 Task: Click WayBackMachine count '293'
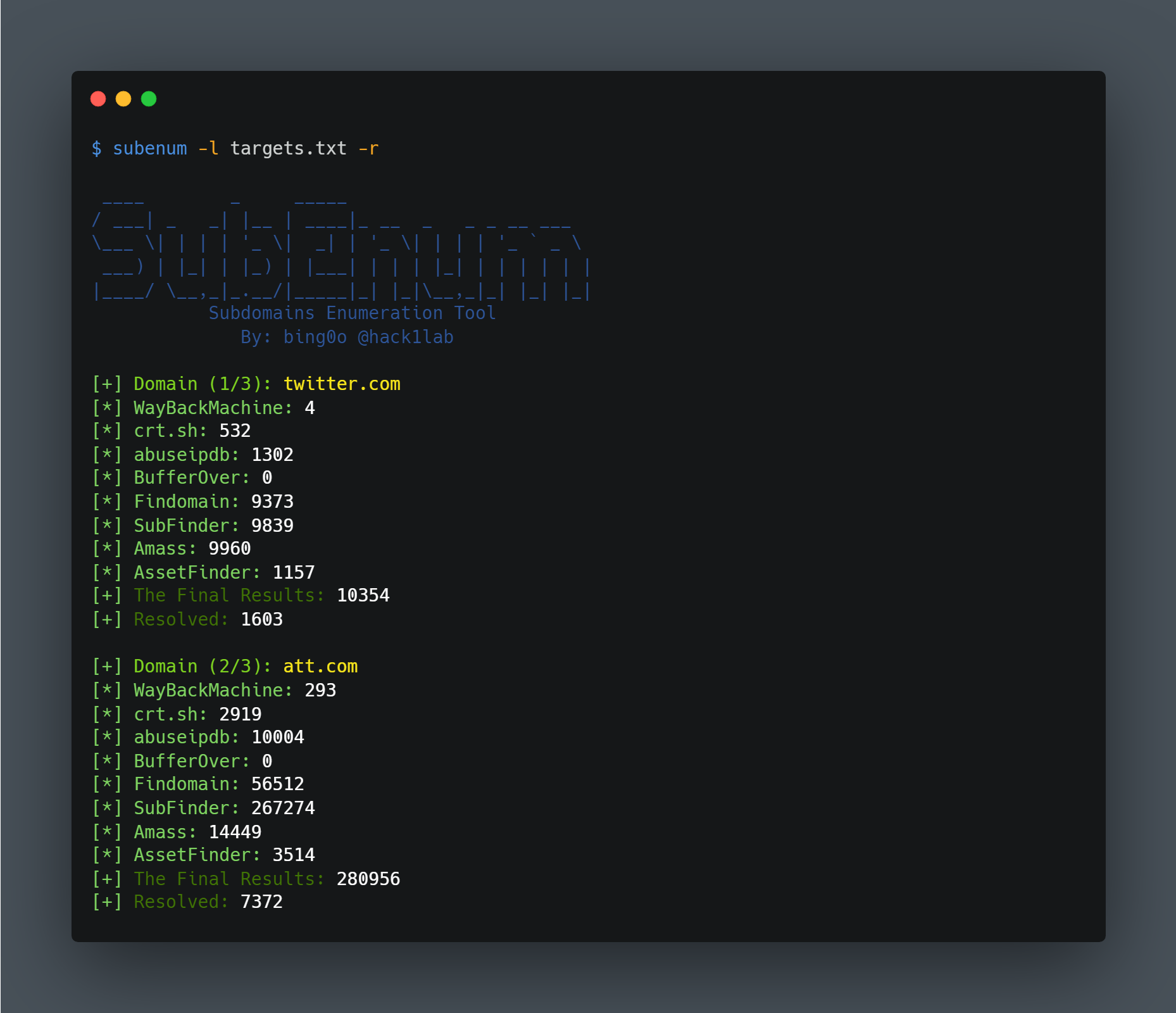pos(320,690)
